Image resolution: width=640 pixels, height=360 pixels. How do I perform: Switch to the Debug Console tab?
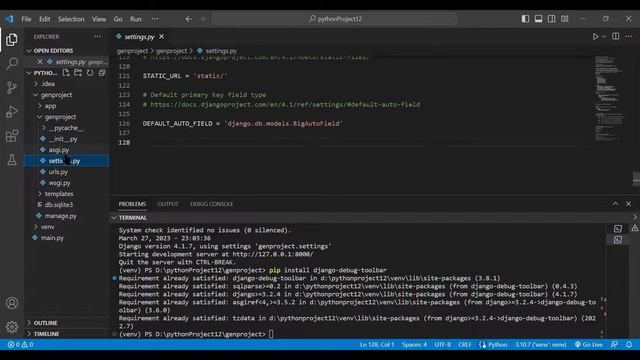211,204
